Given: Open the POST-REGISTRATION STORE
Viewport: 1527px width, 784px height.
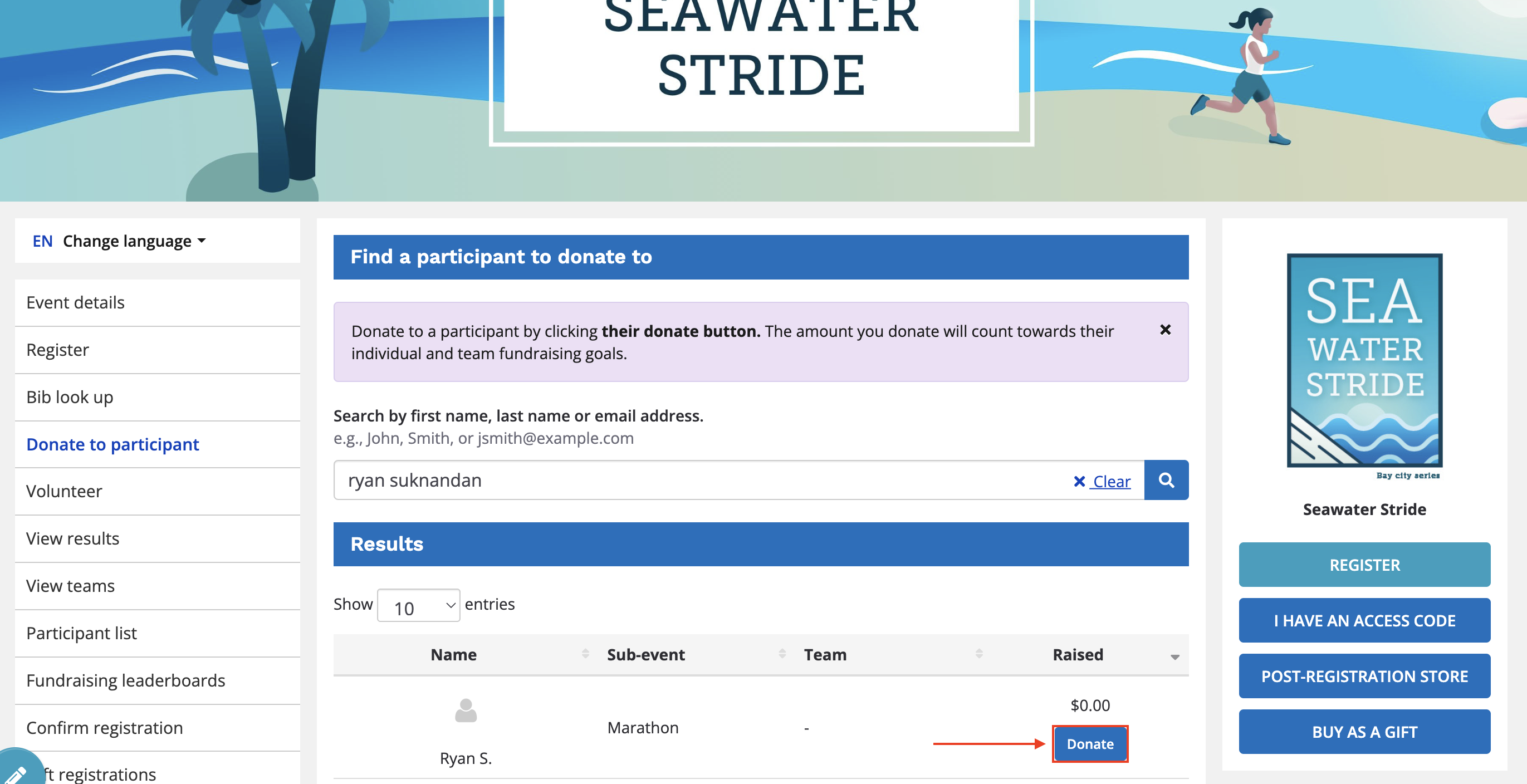Looking at the screenshot, I should coord(1364,676).
